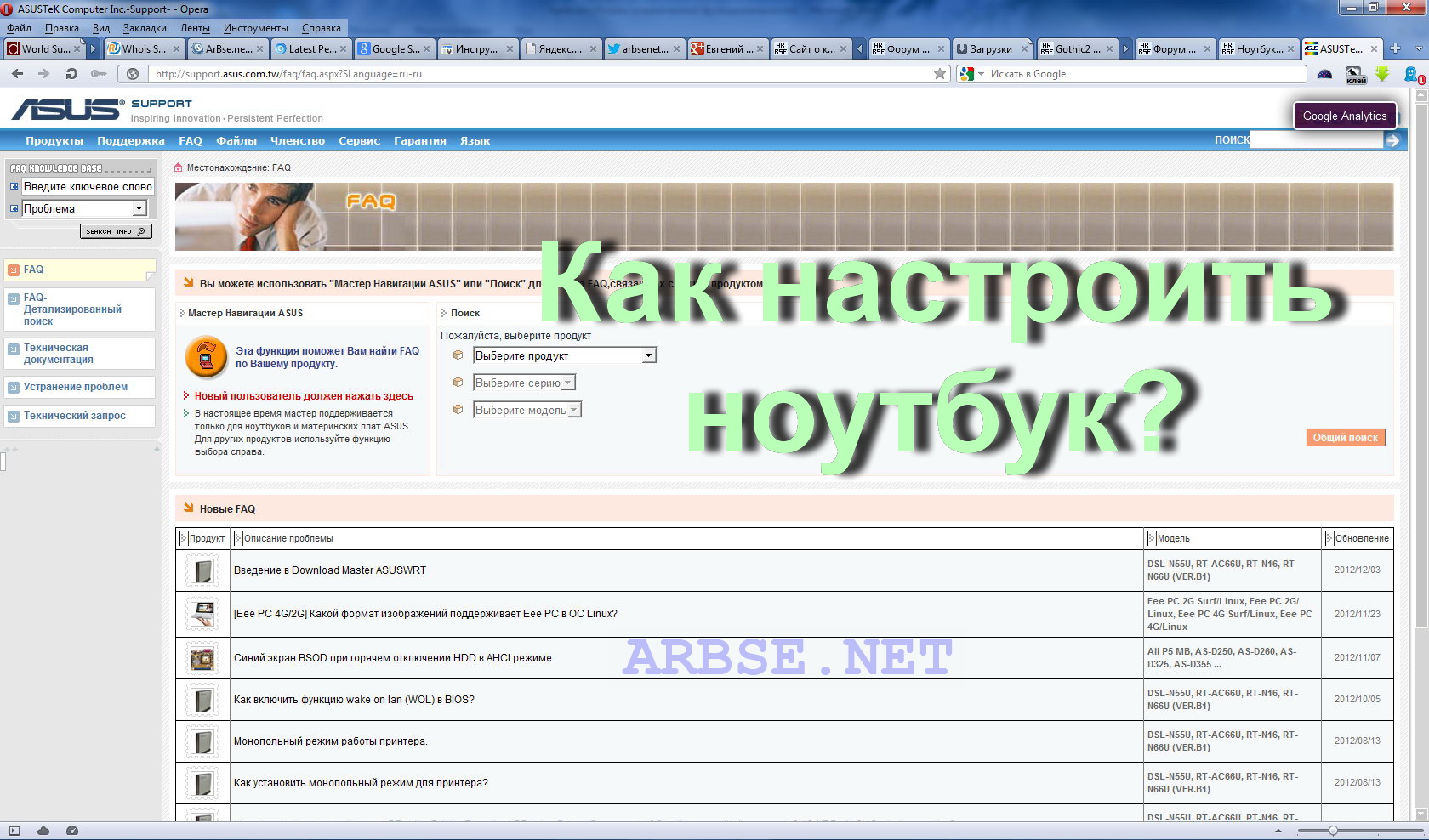Click product icon in Download Master ASUSWRT row

[202, 570]
